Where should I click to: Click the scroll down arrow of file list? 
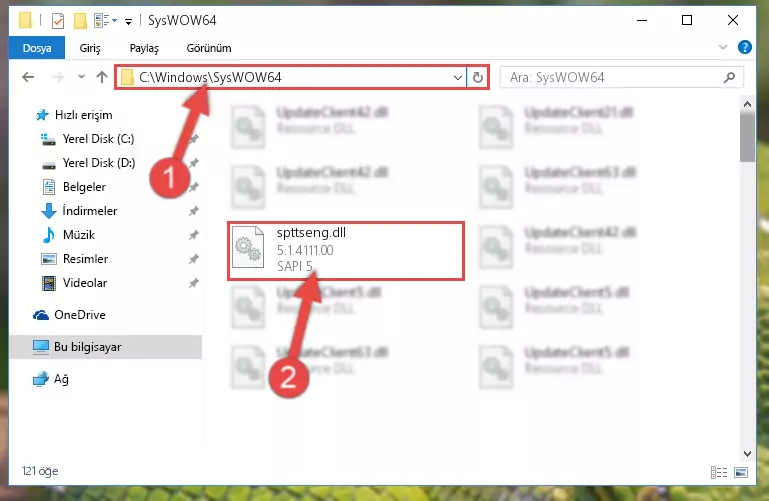(747, 454)
